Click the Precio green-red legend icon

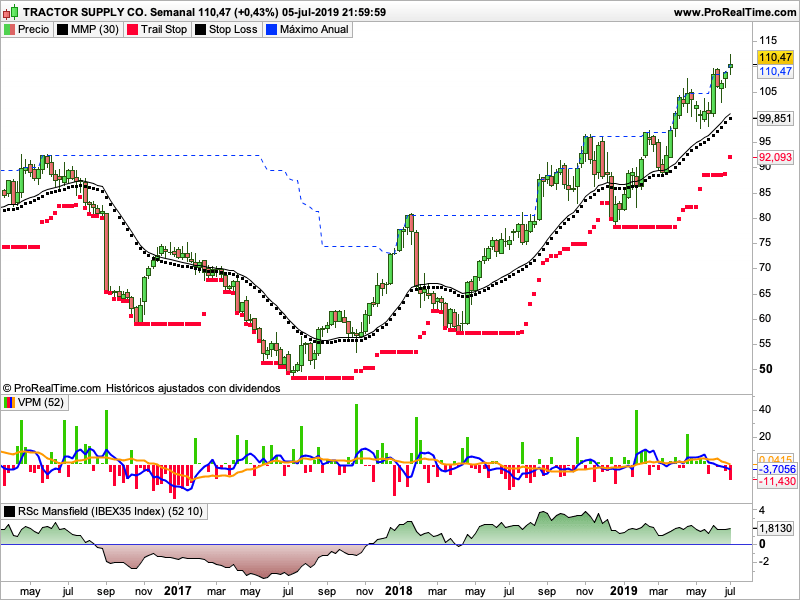coord(10,30)
